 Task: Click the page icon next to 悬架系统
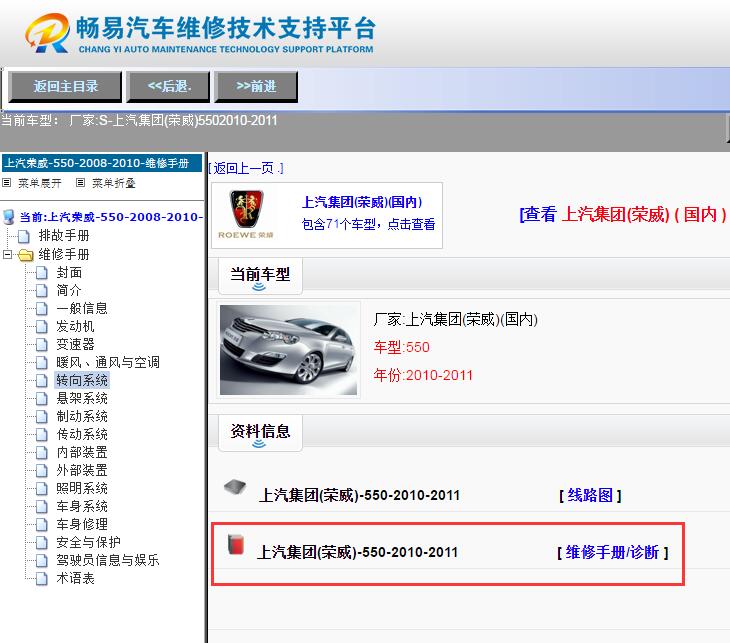(x=42, y=399)
